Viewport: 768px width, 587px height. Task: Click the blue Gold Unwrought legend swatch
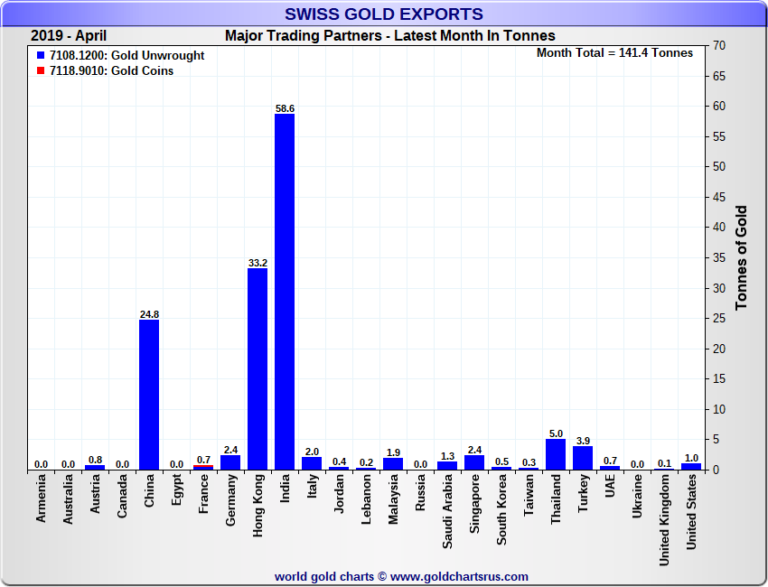pyautogui.click(x=39, y=56)
